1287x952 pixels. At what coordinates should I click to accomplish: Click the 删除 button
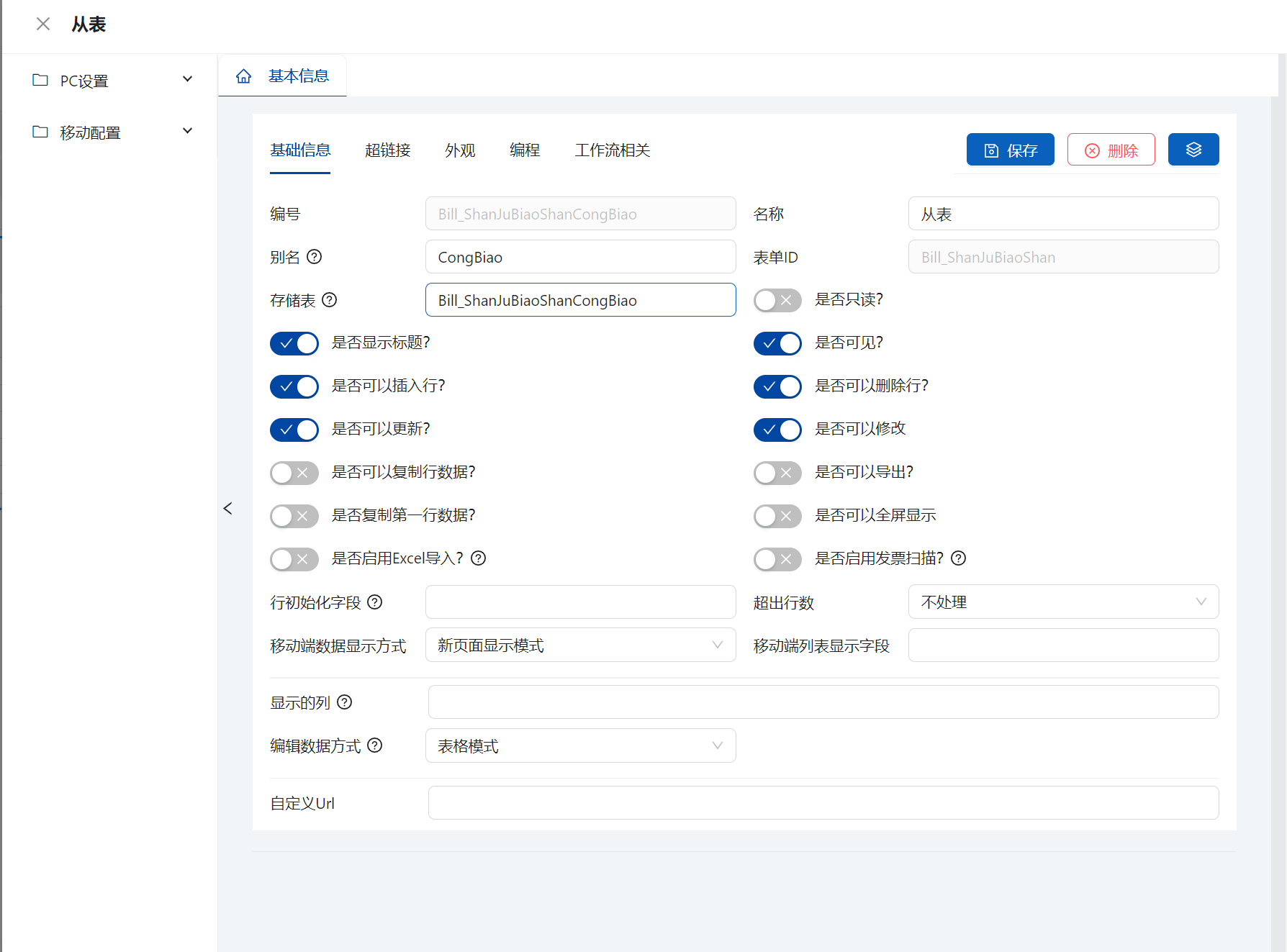point(1111,150)
